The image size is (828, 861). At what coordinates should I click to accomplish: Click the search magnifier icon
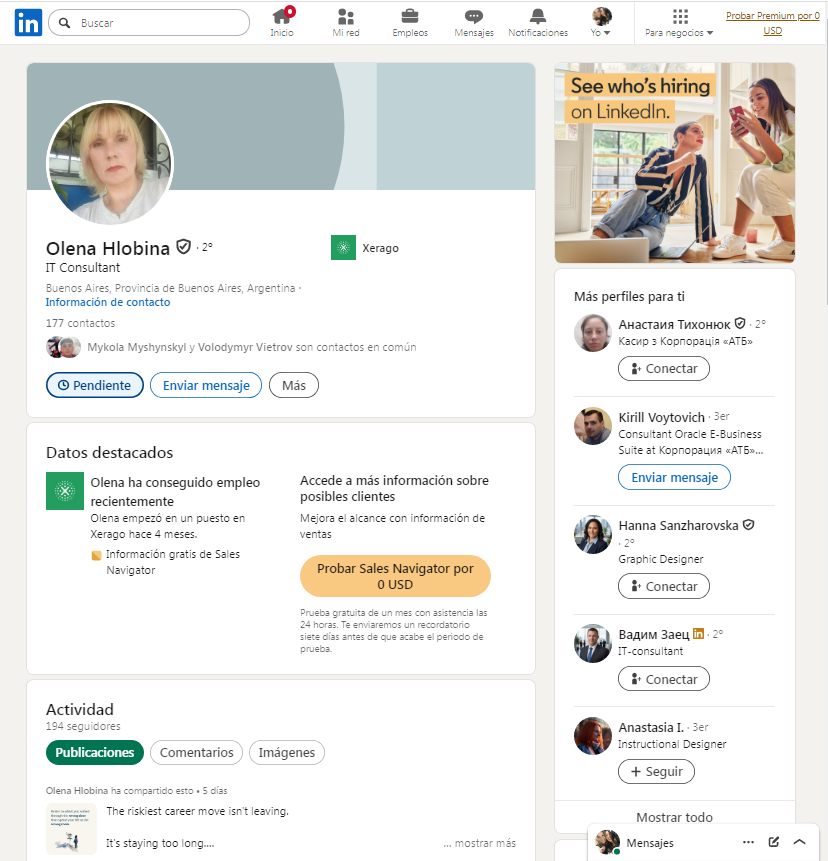click(65, 23)
